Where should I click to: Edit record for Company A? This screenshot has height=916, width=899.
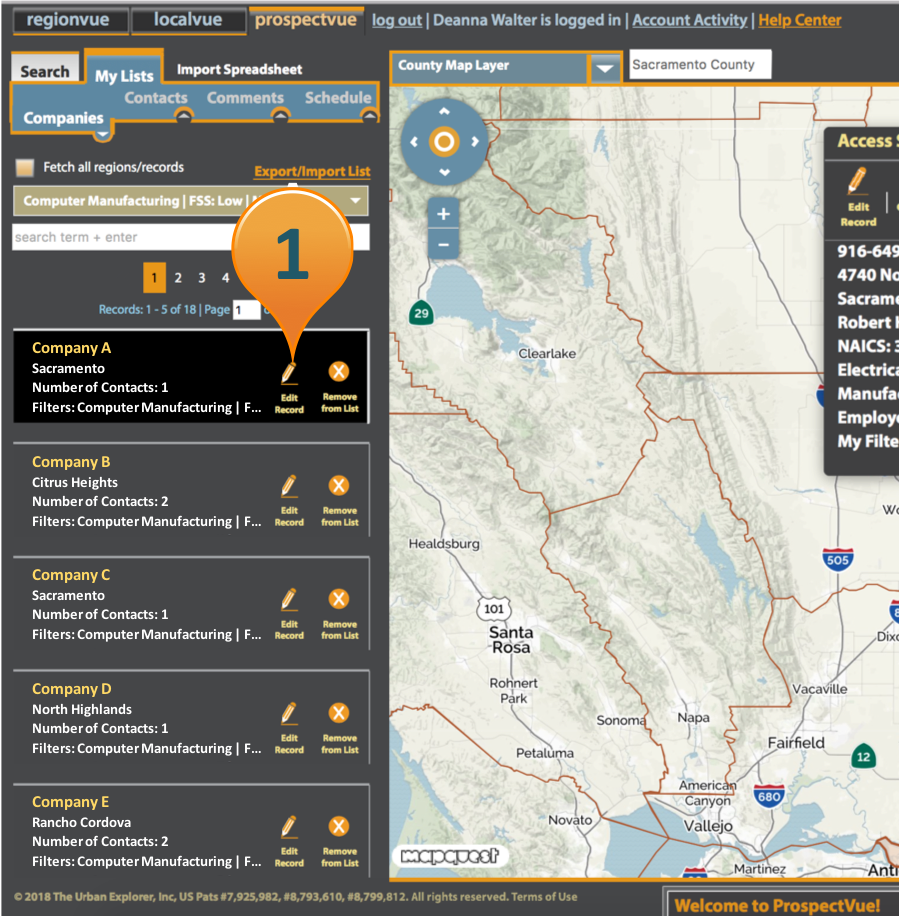pos(289,388)
